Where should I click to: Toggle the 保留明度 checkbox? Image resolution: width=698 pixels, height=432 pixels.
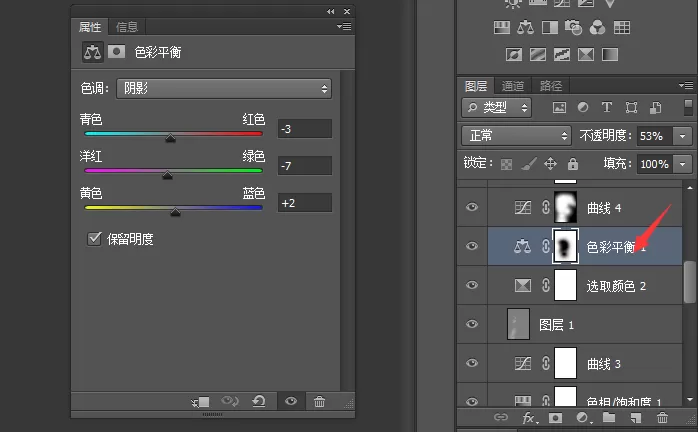94,239
